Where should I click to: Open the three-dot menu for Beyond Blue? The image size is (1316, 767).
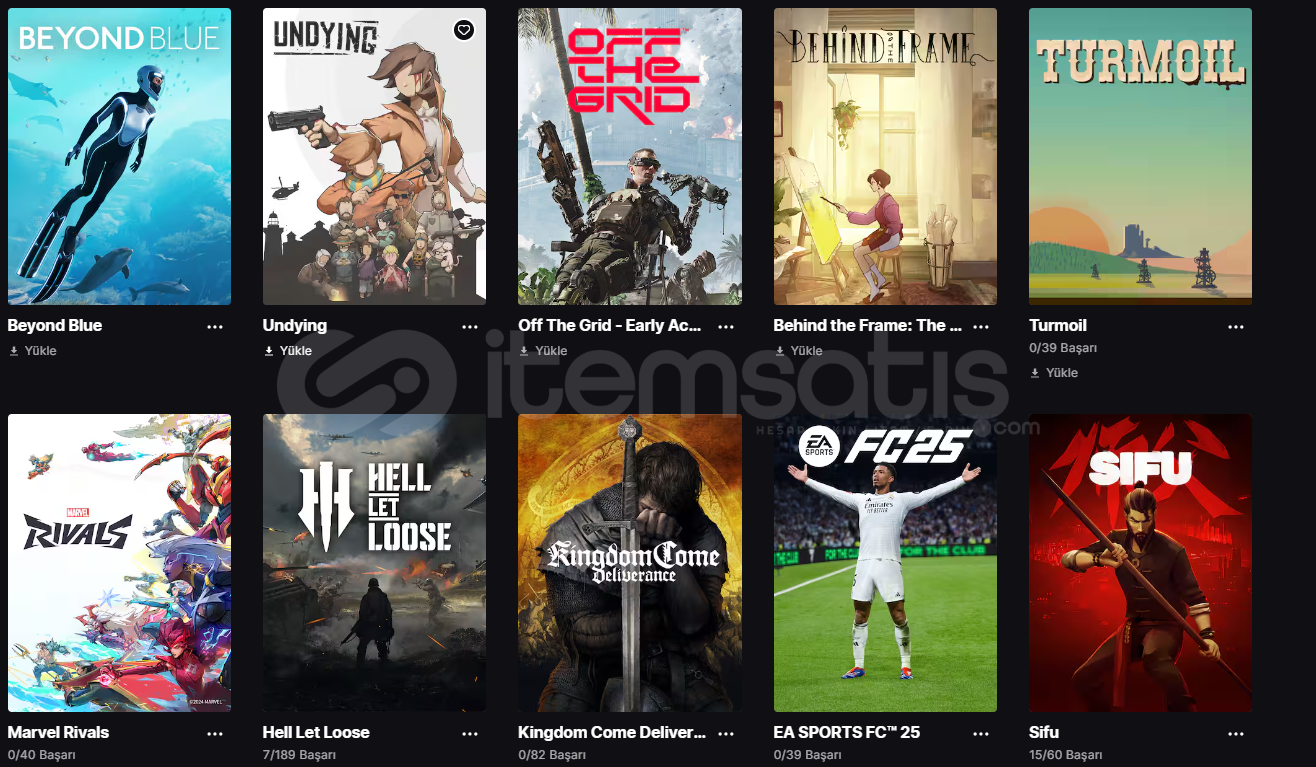point(215,326)
